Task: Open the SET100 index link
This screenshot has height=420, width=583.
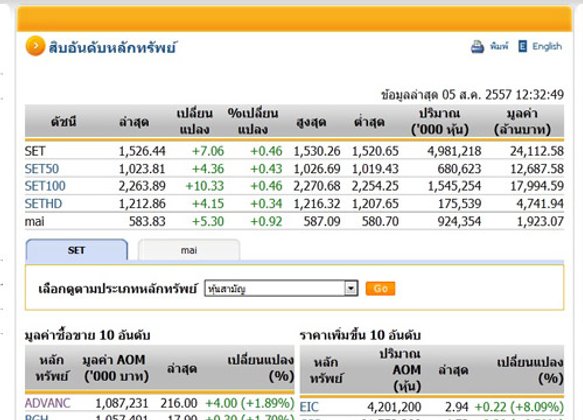Action: pyautogui.click(x=45, y=186)
